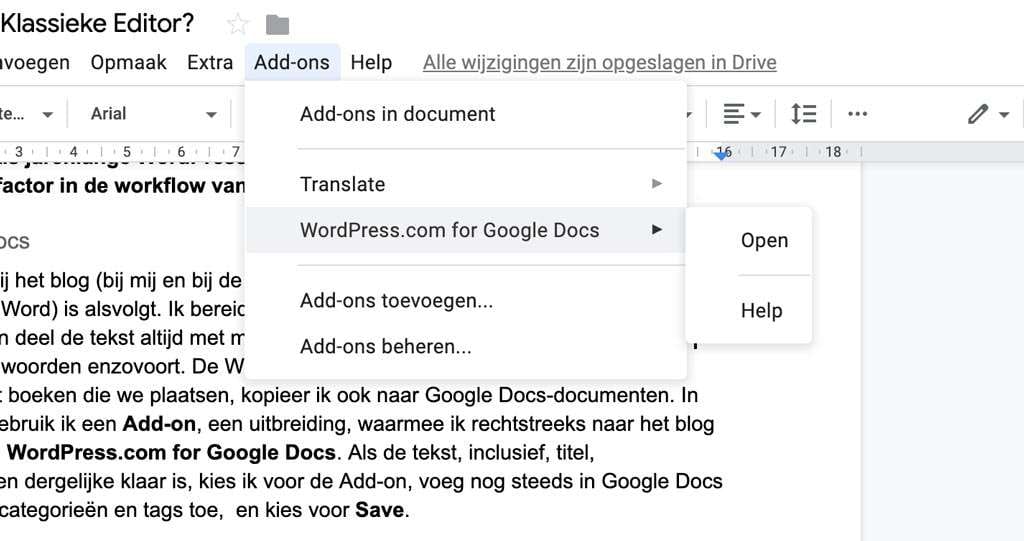The image size is (1024, 541).
Task: Open the Help menu in the menu bar
Action: point(371,63)
